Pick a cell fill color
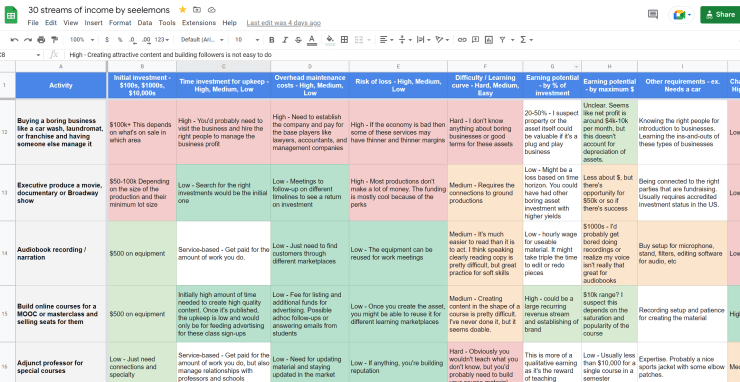The height and width of the screenshot is (382, 740). (x=330, y=40)
